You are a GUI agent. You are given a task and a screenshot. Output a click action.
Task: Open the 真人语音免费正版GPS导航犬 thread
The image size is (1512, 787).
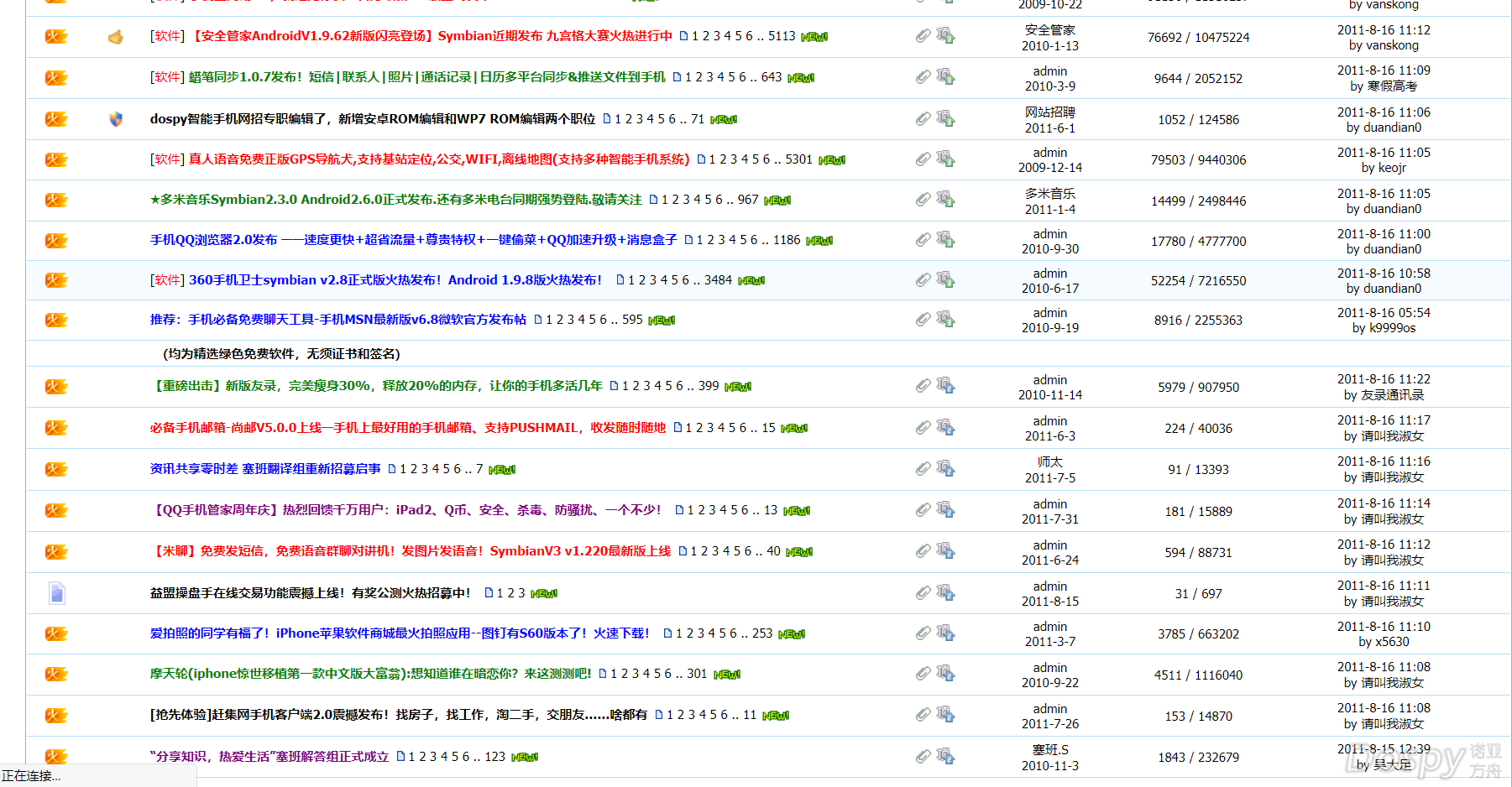[419, 159]
